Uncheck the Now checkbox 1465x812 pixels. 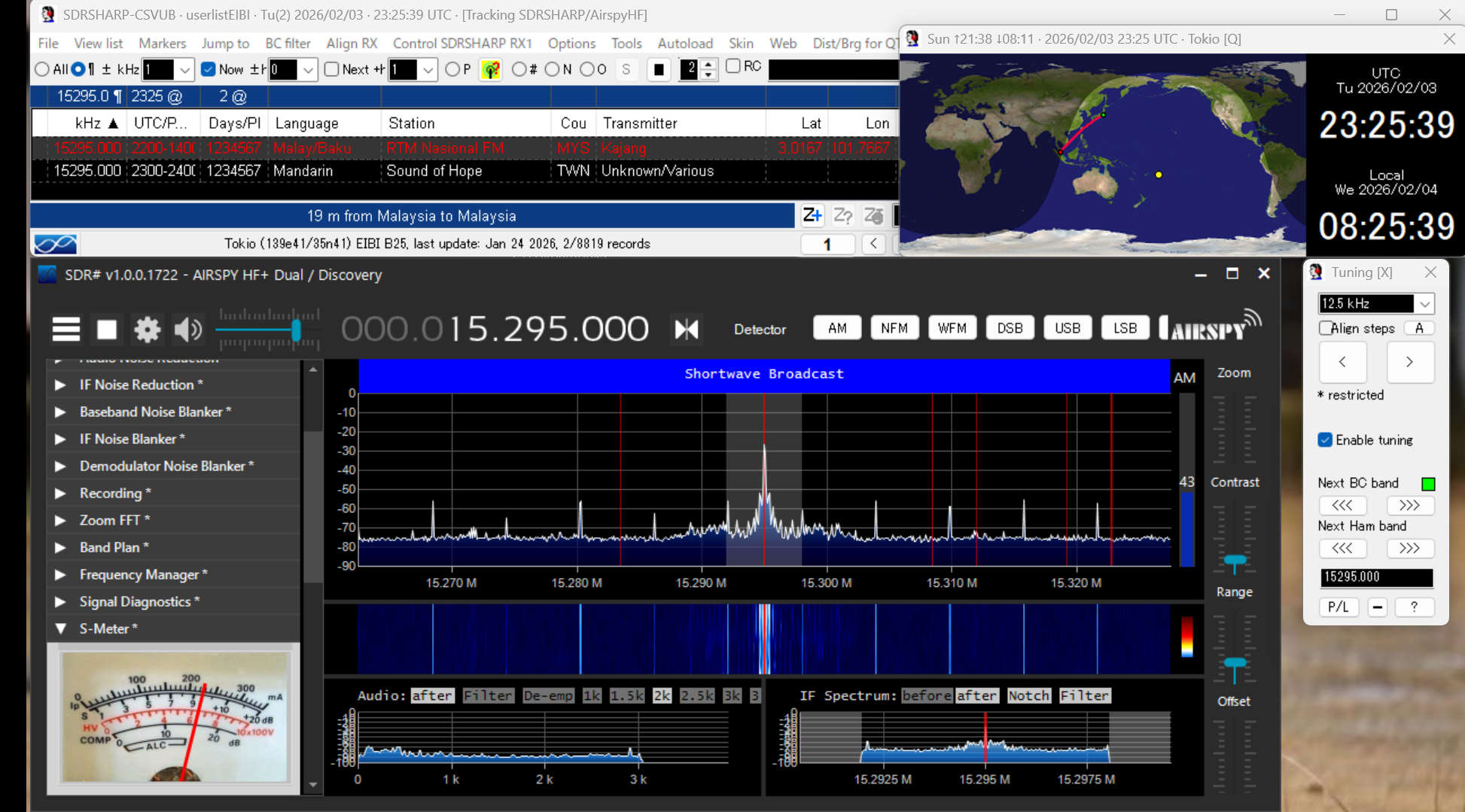pos(209,69)
